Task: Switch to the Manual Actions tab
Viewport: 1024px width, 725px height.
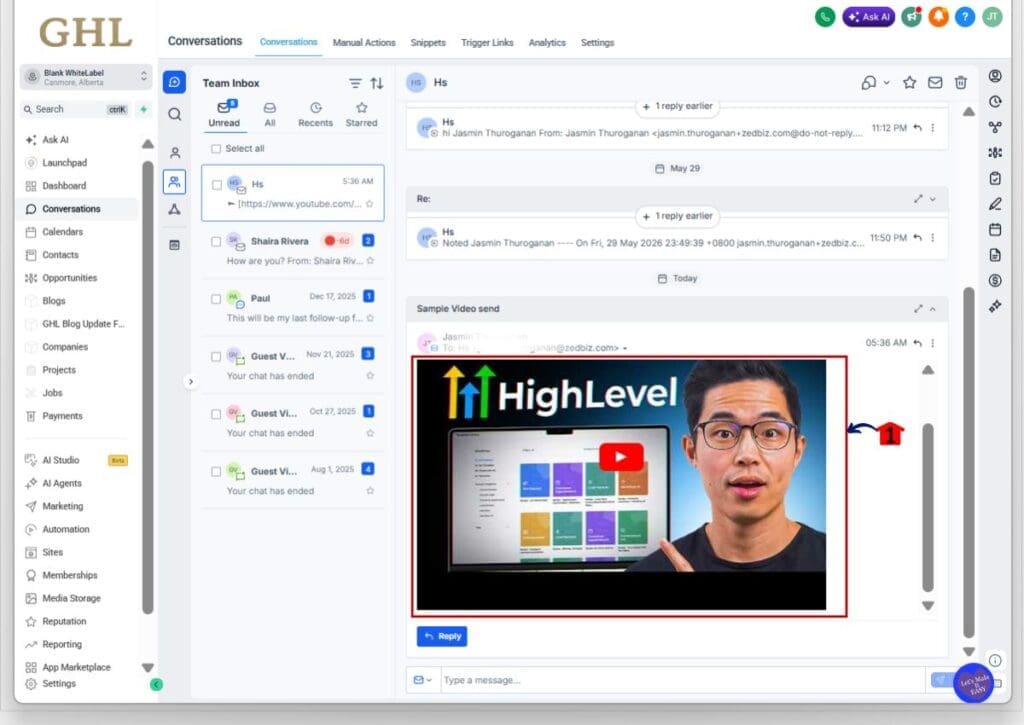Action: [364, 42]
